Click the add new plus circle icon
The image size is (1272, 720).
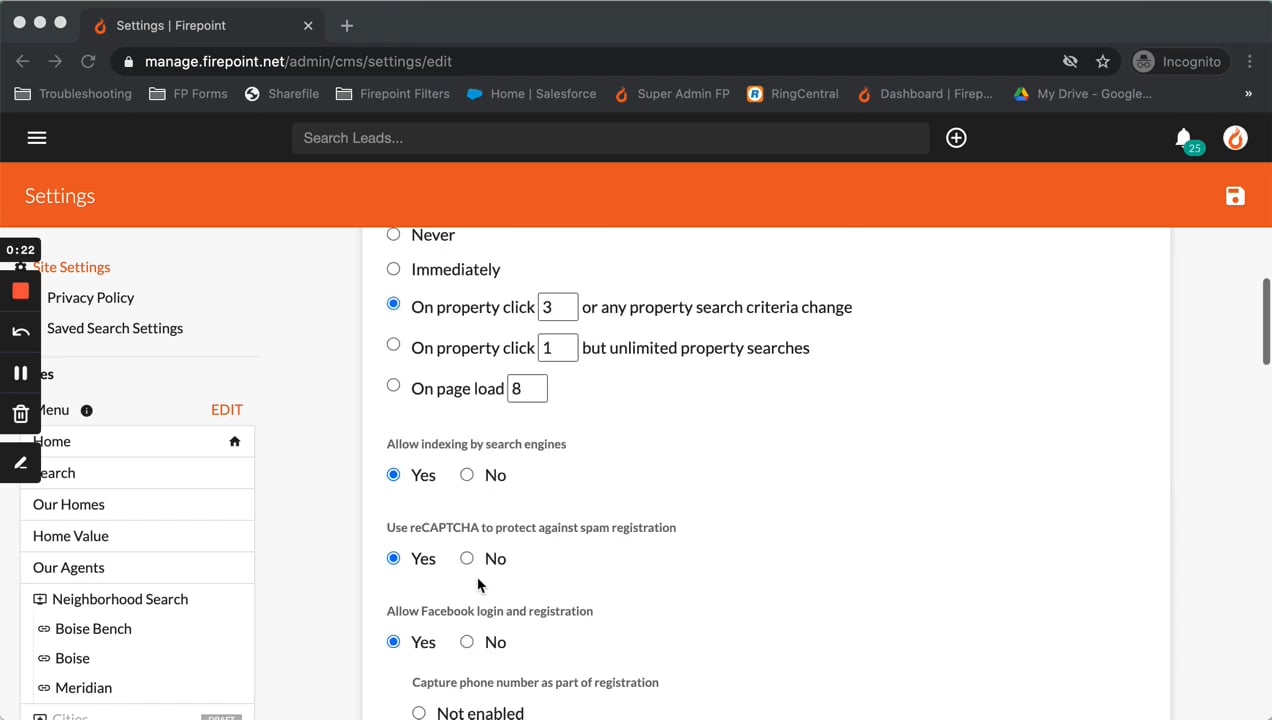[956, 138]
